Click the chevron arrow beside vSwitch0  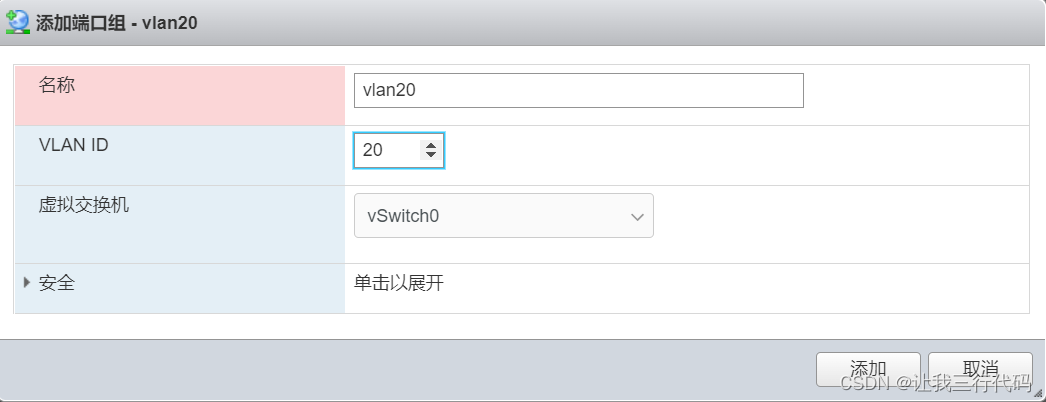point(637,217)
